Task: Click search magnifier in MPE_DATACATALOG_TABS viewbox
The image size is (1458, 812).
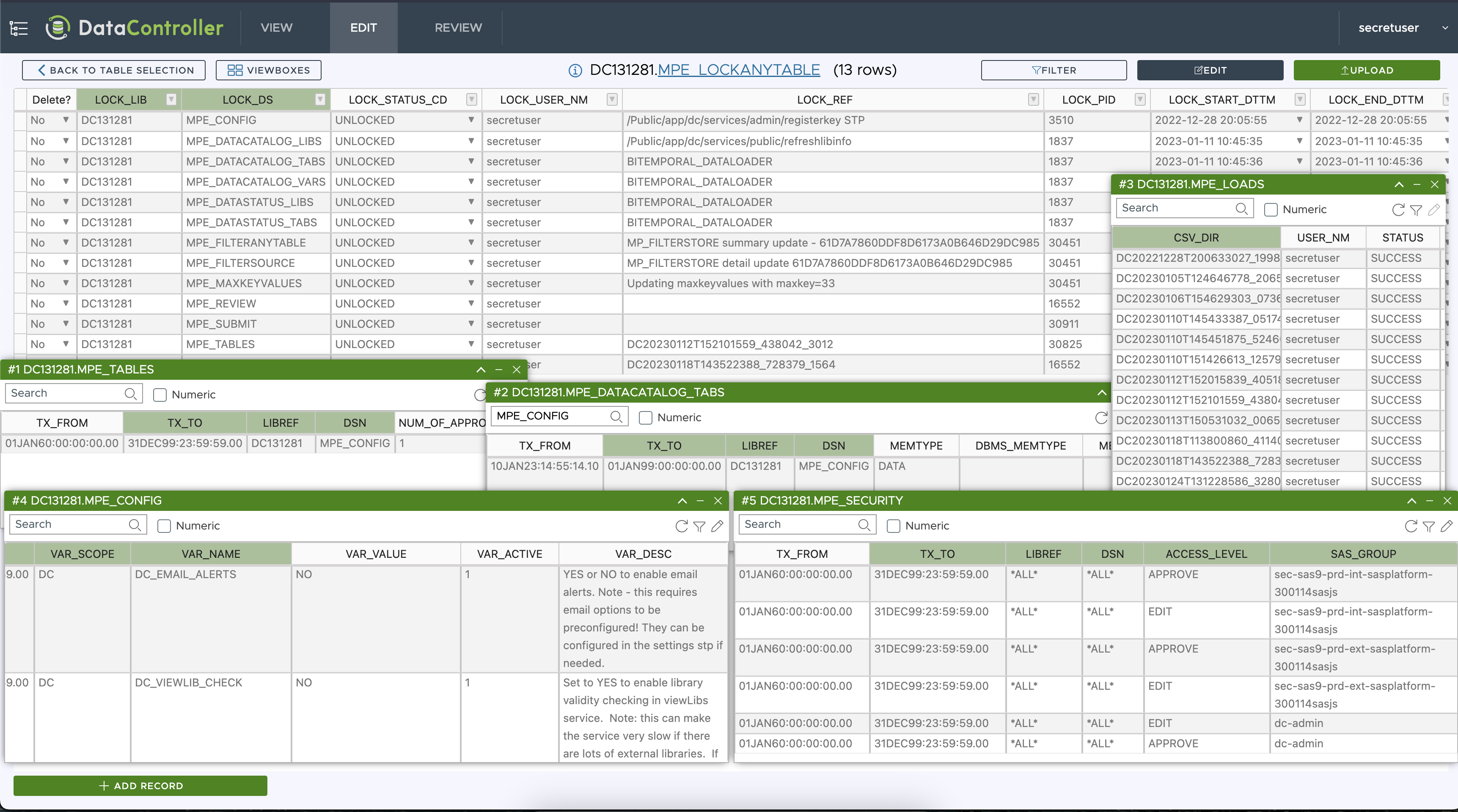Action: (616, 417)
